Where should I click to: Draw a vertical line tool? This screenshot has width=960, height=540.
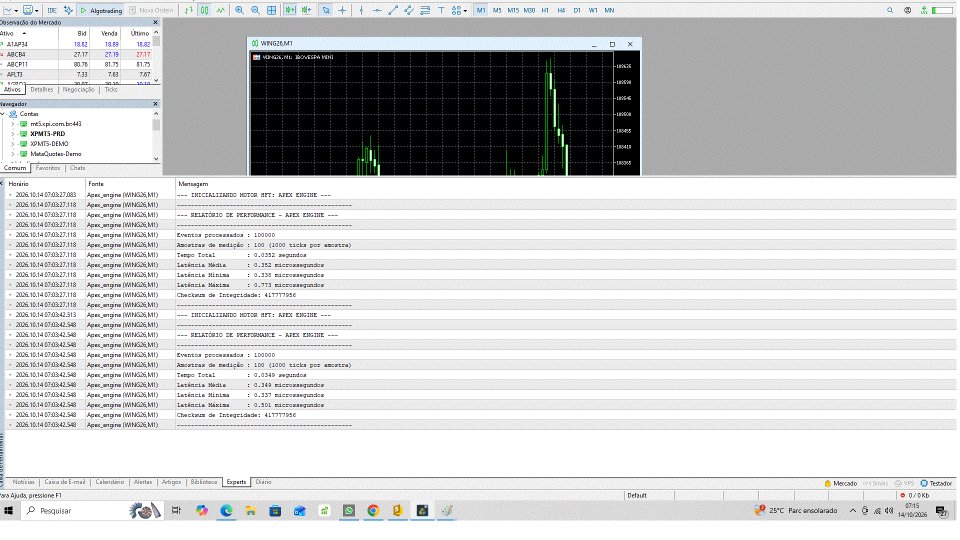coord(361,10)
